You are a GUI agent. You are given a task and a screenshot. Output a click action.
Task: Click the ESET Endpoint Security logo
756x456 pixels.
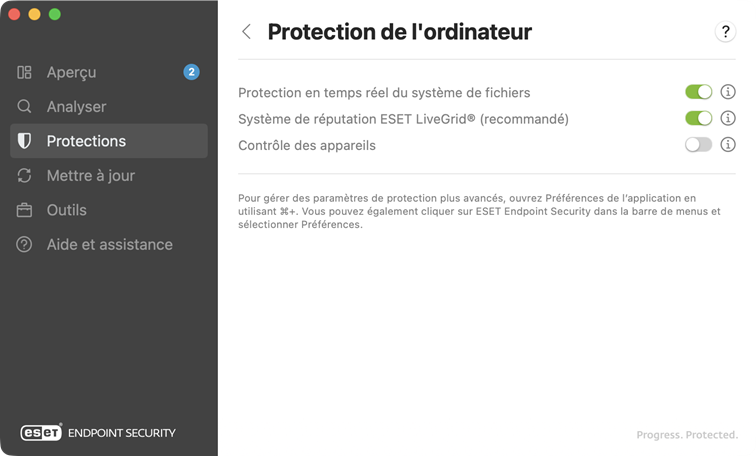point(98,433)
